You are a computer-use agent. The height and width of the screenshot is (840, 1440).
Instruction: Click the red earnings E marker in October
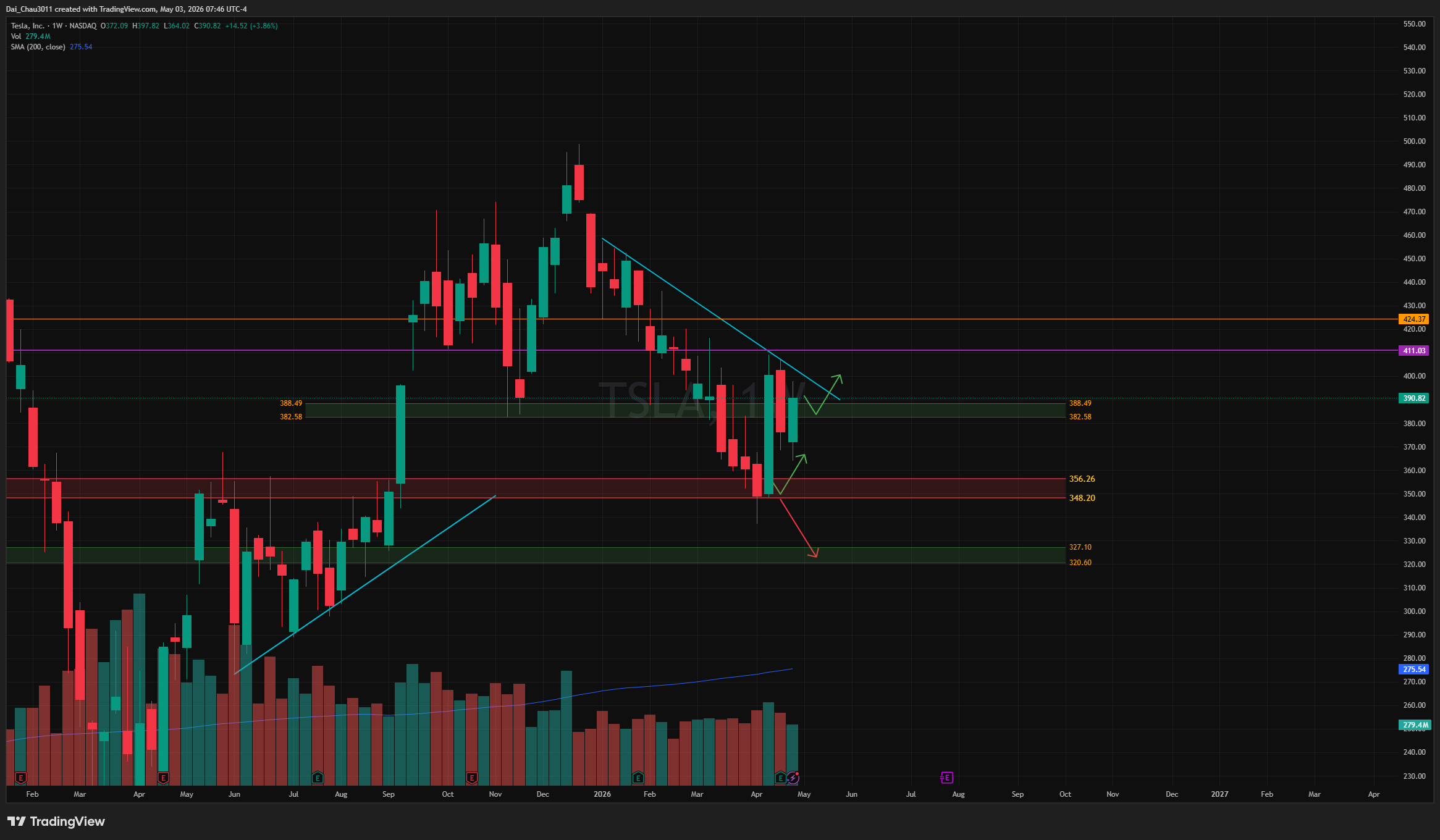(472, 778)
